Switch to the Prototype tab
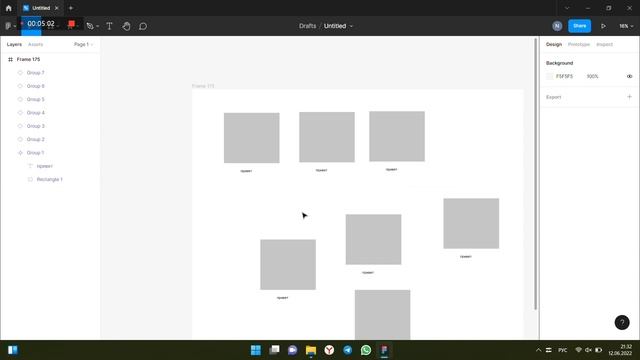 pyautogui.click(x=579, y=44)
